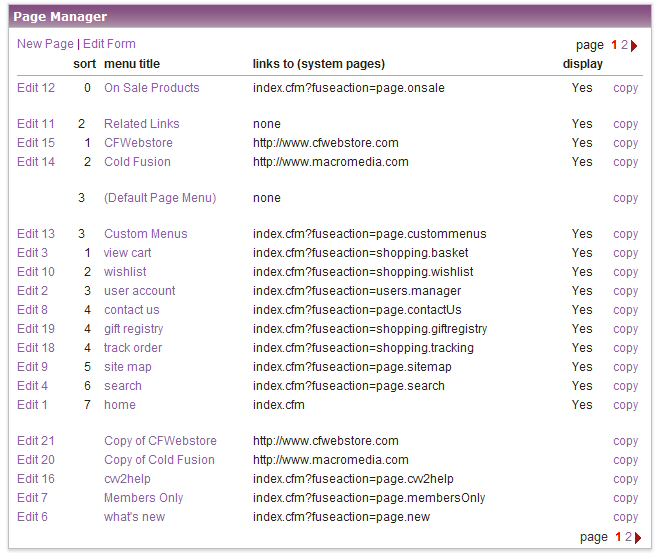
Task: Click Edit 15 for CFWebstore
Action: click(36, 143)
